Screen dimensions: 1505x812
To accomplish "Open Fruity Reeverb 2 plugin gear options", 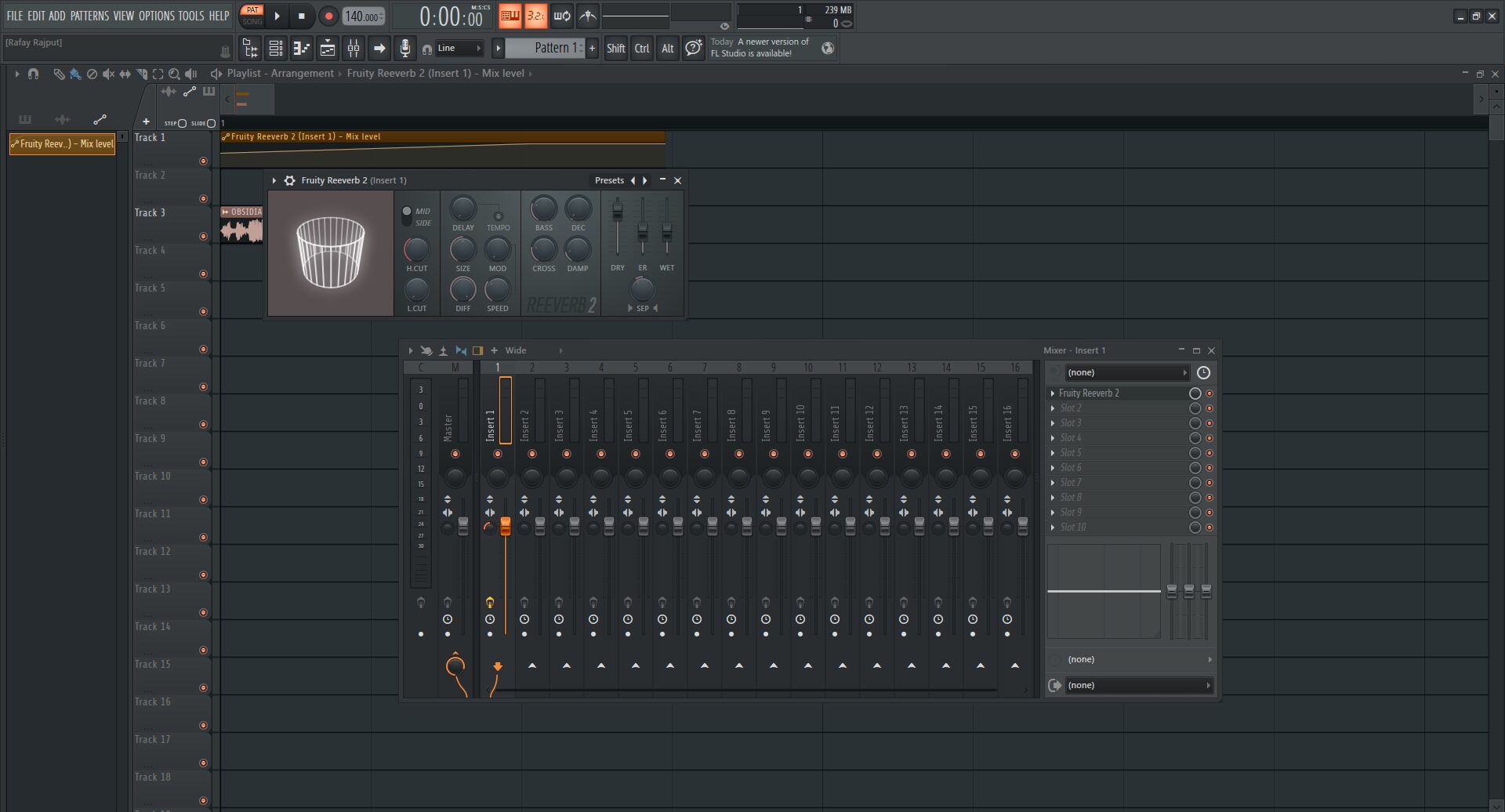I will [289, 180].
